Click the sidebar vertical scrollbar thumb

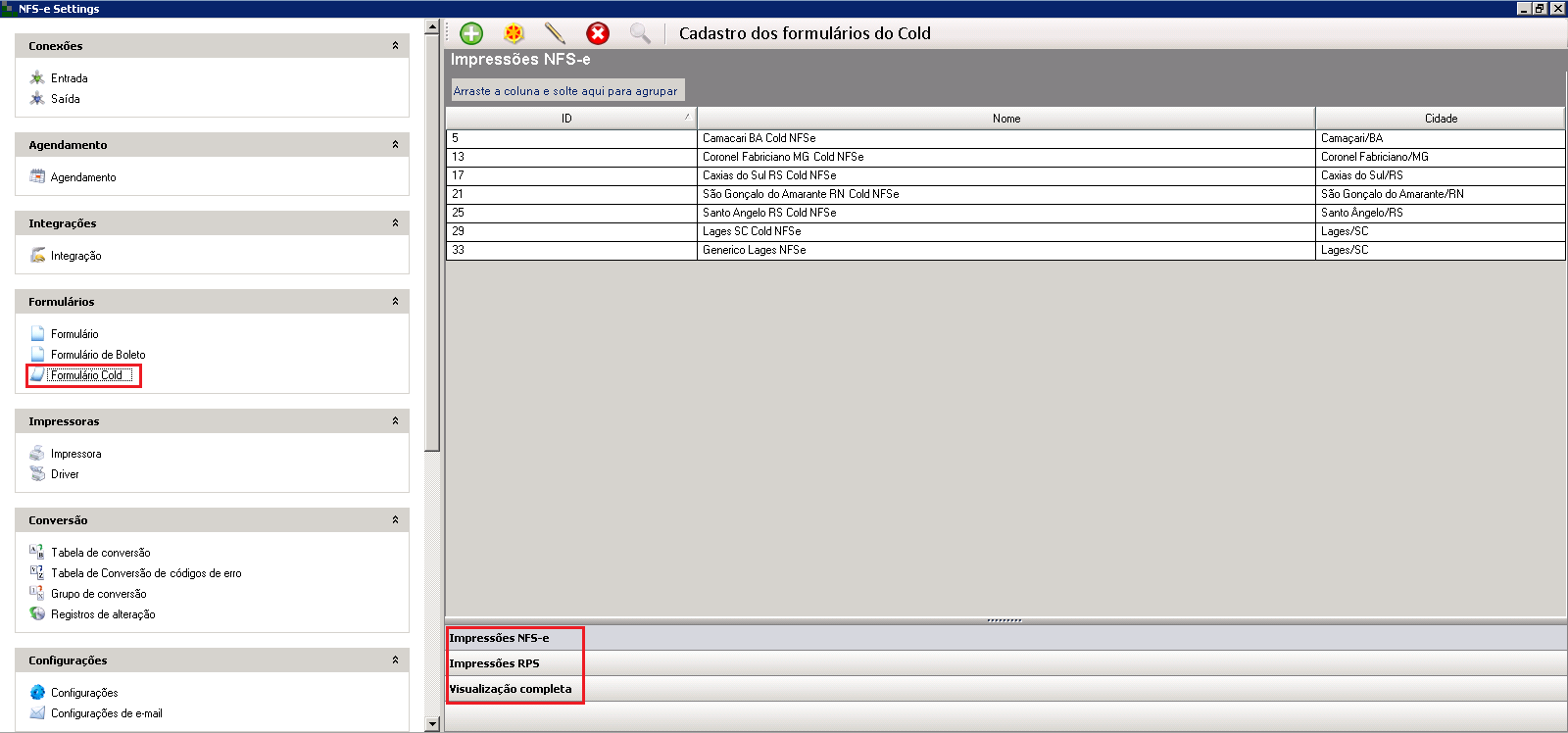coord(432,243)
